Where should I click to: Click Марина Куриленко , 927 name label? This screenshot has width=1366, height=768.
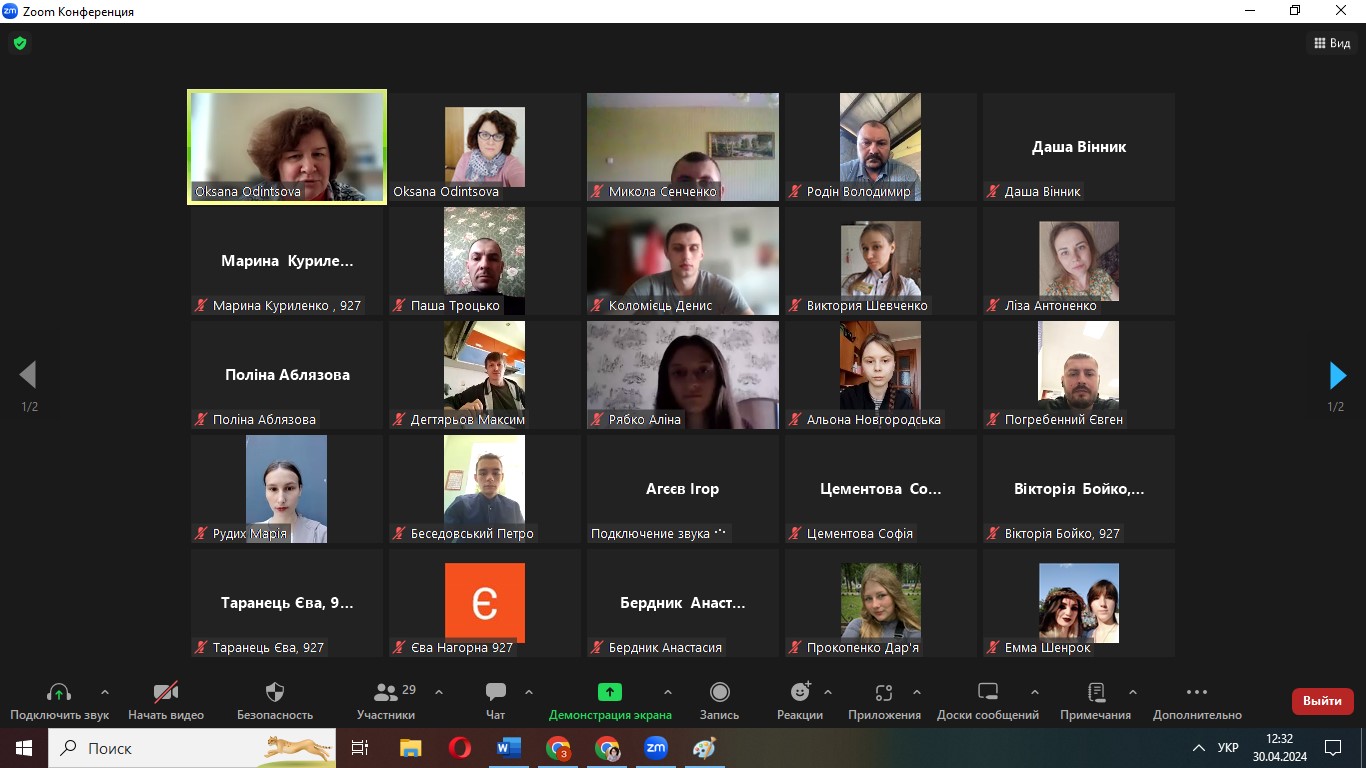pyautogui.click(x=287, y=306)
